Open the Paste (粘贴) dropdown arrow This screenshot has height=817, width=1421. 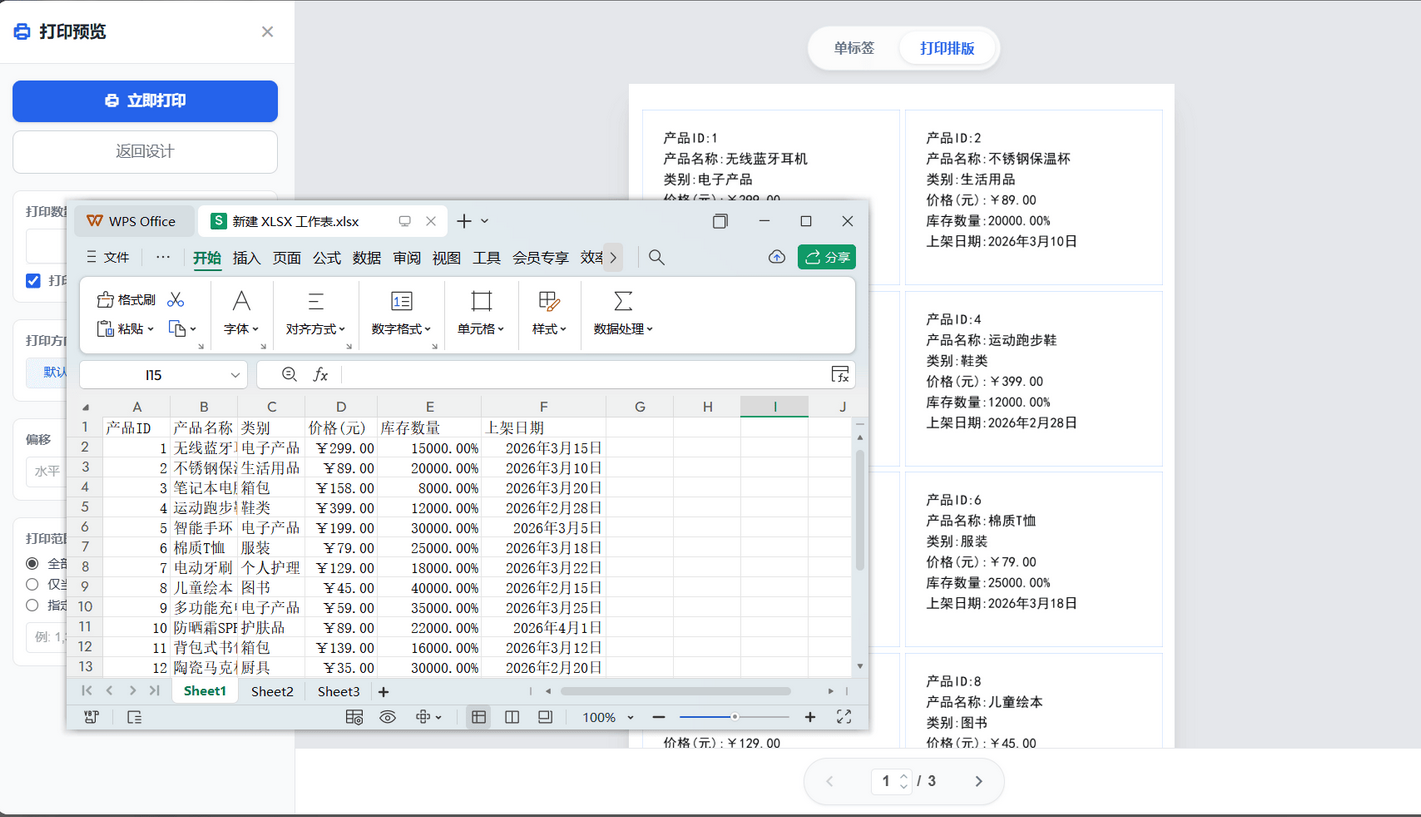pos(150,329)
